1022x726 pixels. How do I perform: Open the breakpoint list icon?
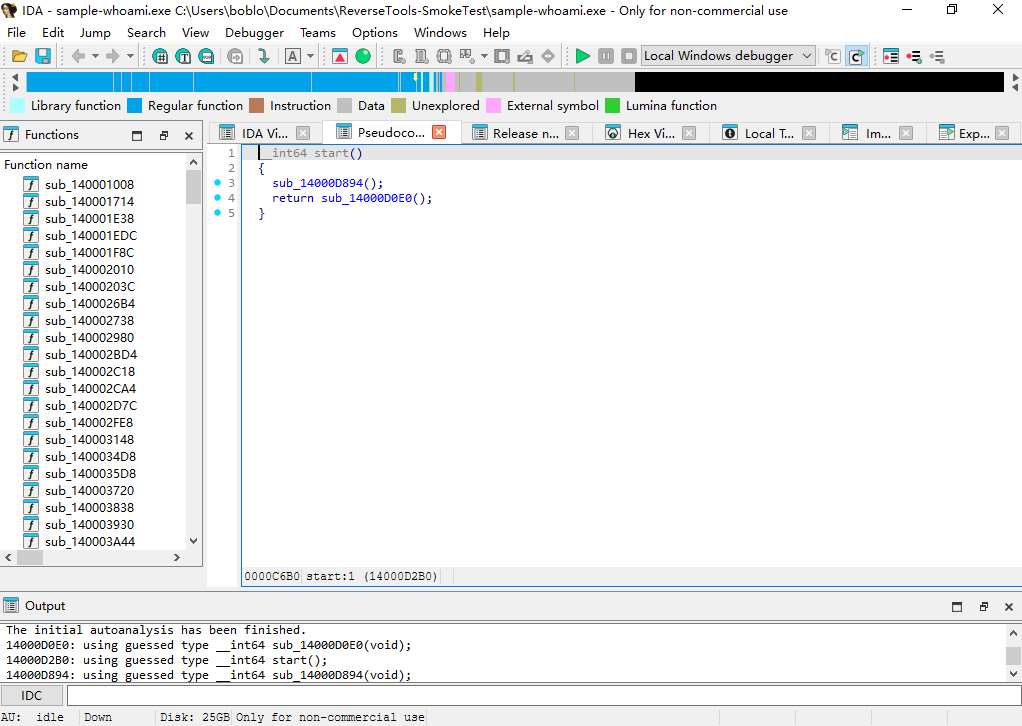[891, 56]
